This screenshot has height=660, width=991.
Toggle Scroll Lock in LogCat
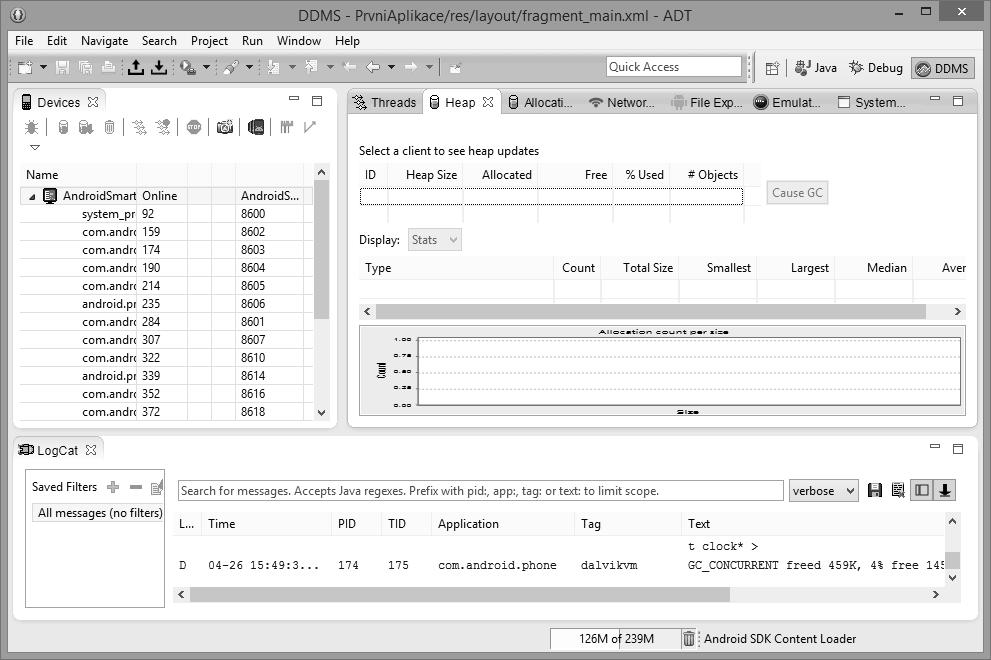point(945,491)
